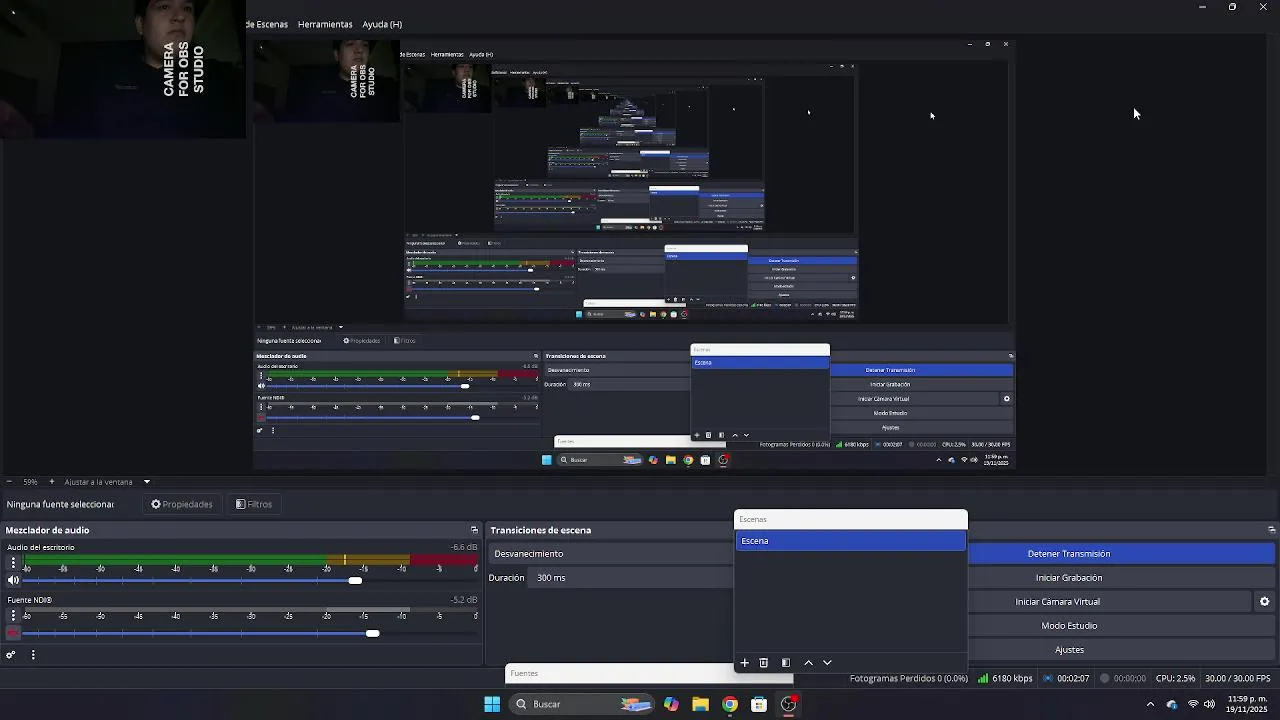Viewport: 1280px width, 720px height.
Task: Open Google Chrome from taskbar
Action: click(x=730, y=704)
